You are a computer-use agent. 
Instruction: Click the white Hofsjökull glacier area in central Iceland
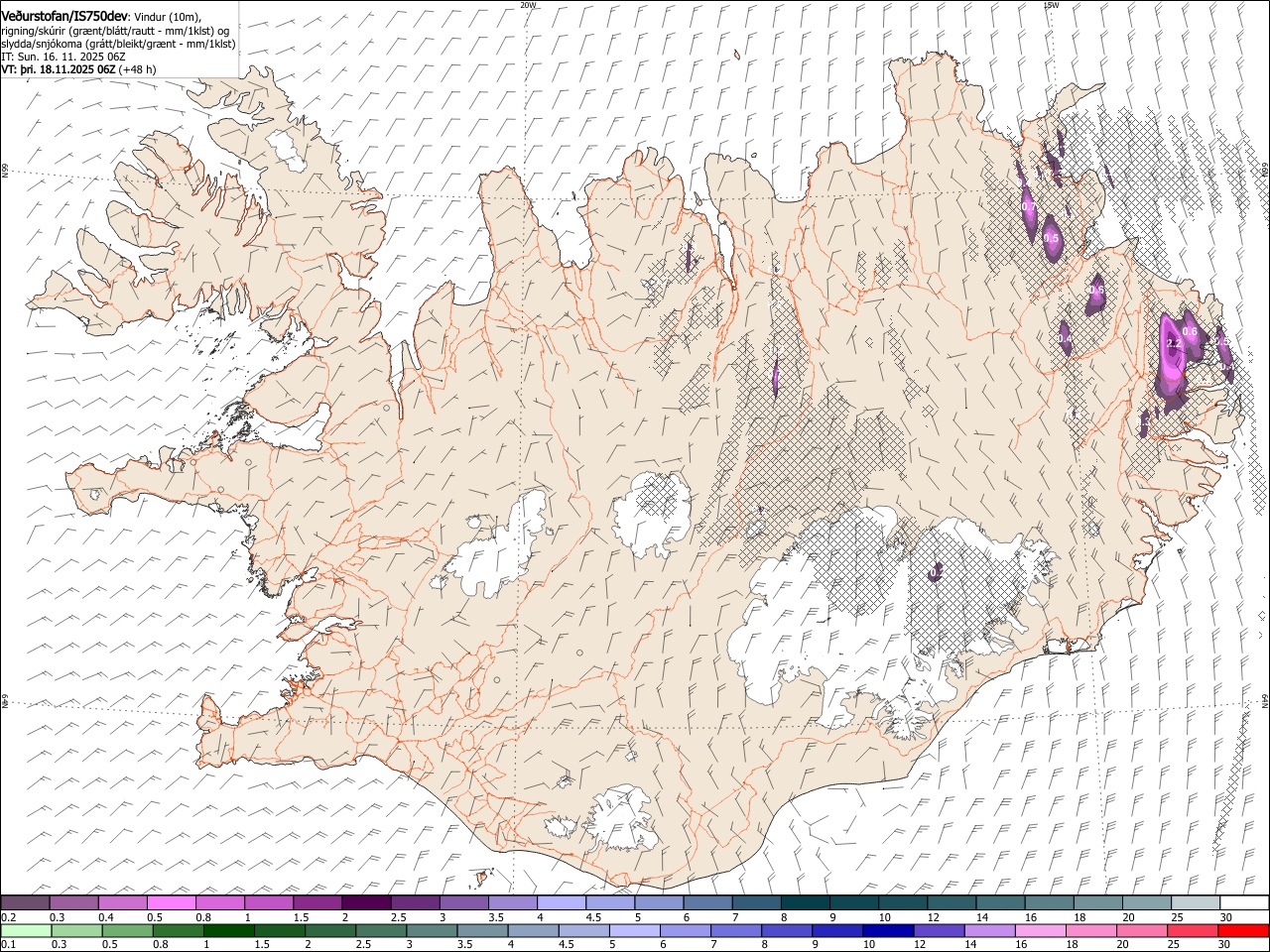click(x=651, y=514)
